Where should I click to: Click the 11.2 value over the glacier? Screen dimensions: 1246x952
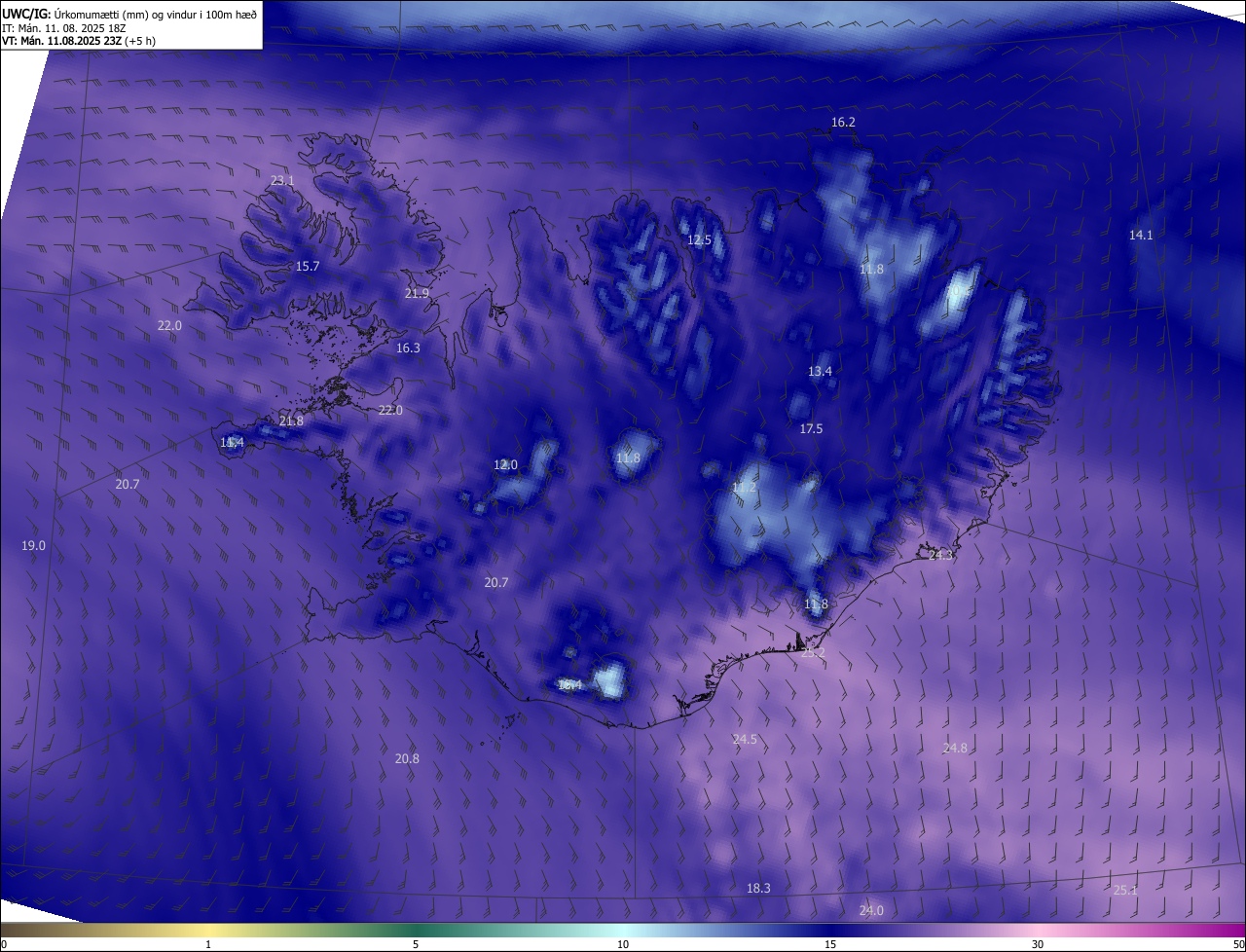[744, 488]
